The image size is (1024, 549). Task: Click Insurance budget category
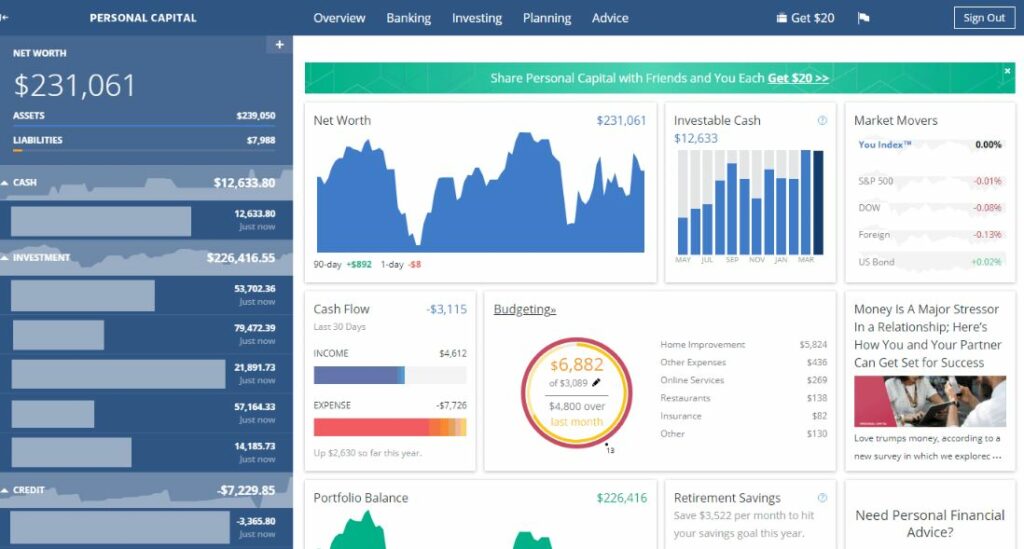point(743,416)
